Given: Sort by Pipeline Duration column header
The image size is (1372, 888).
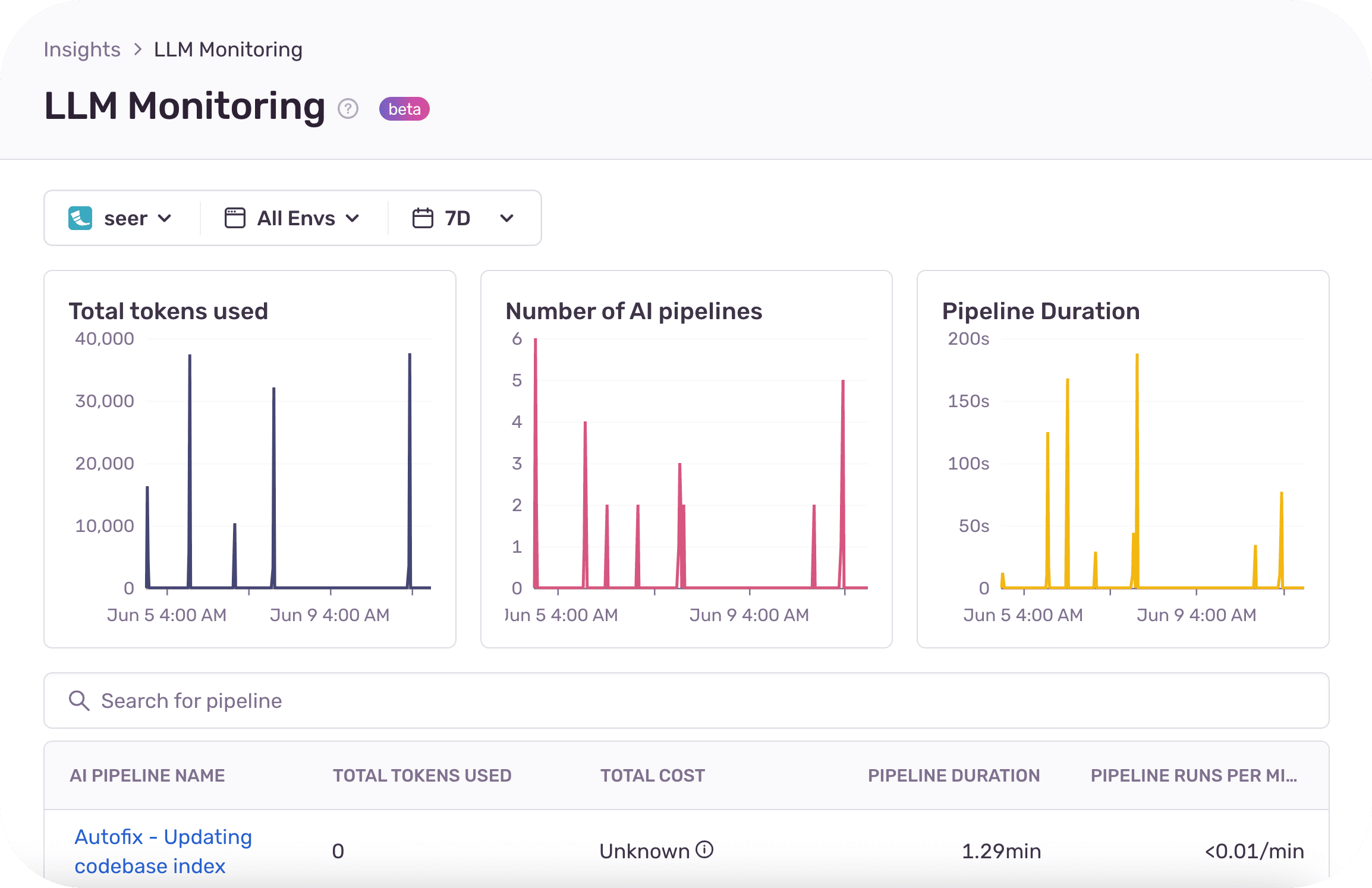Looking at the screenshot, I should (954, 776).
